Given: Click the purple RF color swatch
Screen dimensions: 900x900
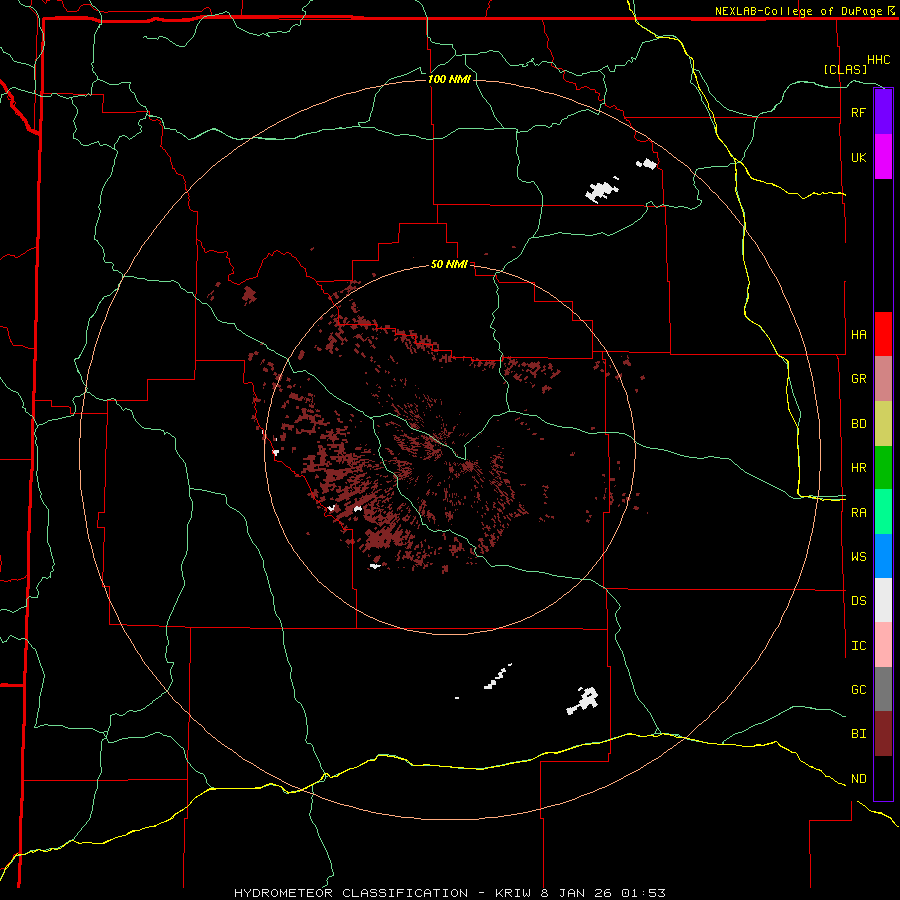Looking at the screenshot, I should point(883,112).
